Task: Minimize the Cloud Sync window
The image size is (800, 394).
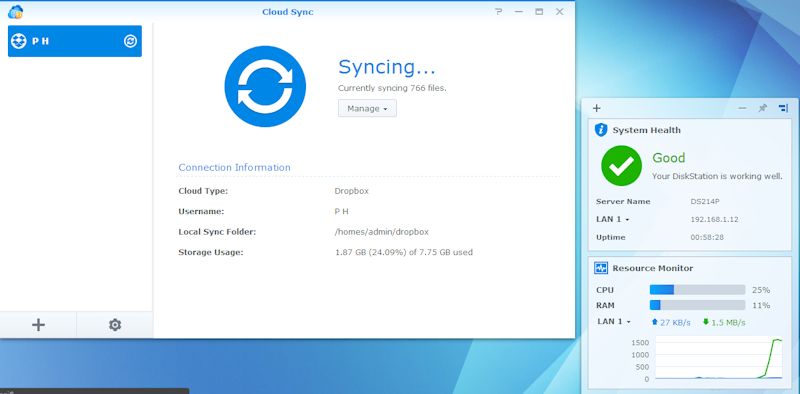Action: coord(519,12)
